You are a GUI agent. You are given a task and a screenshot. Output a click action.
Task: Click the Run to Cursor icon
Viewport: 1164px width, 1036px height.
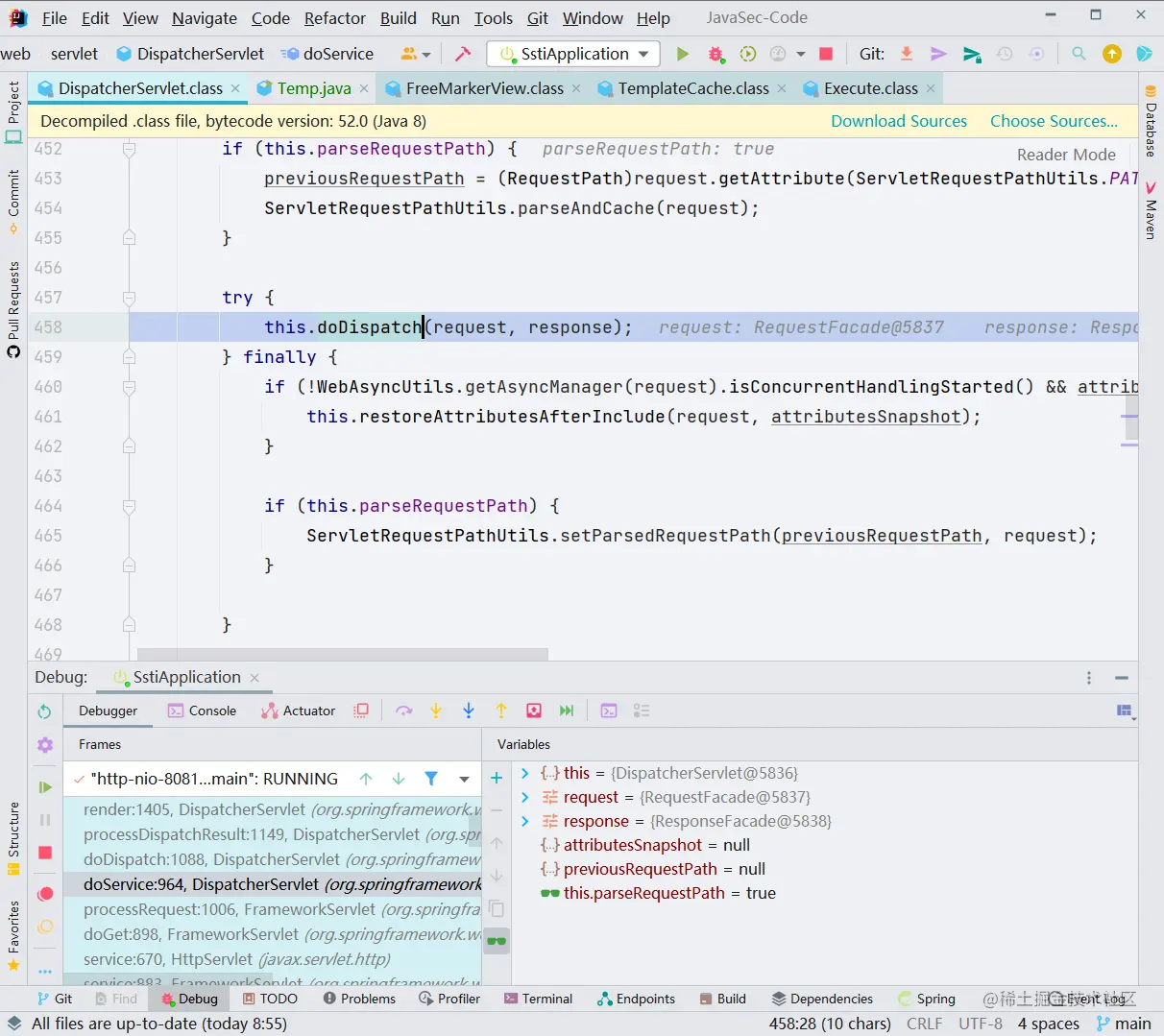567,711
